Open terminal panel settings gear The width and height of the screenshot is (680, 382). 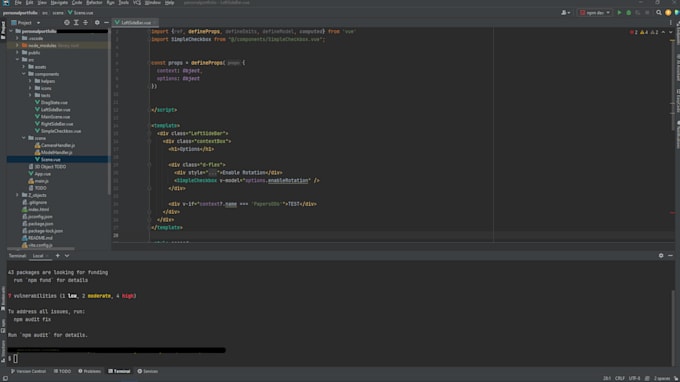coord(661,256)
